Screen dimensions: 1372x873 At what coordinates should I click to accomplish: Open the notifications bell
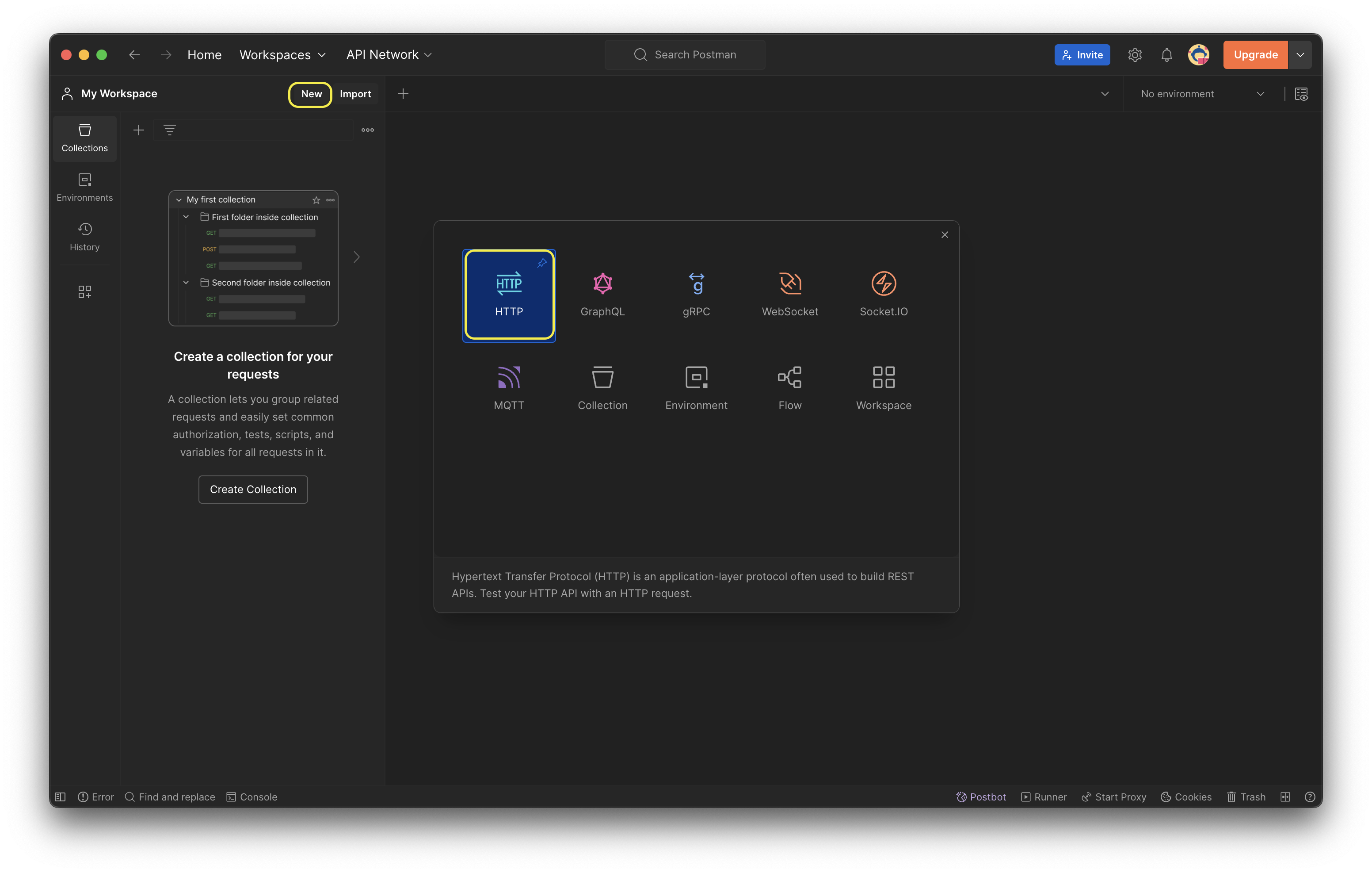[1166, 55]
